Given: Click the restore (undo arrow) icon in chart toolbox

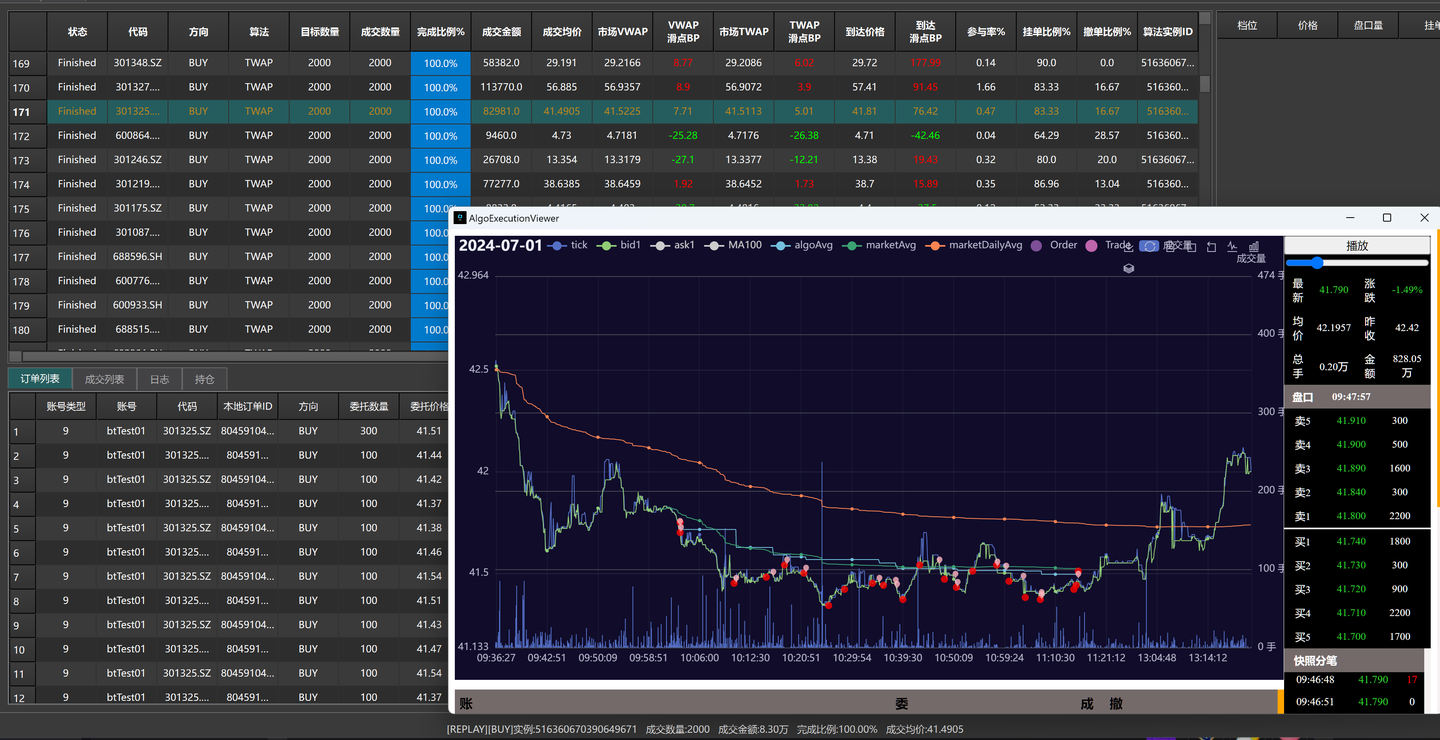Looking at the screenshot, I should (1211, 247).
